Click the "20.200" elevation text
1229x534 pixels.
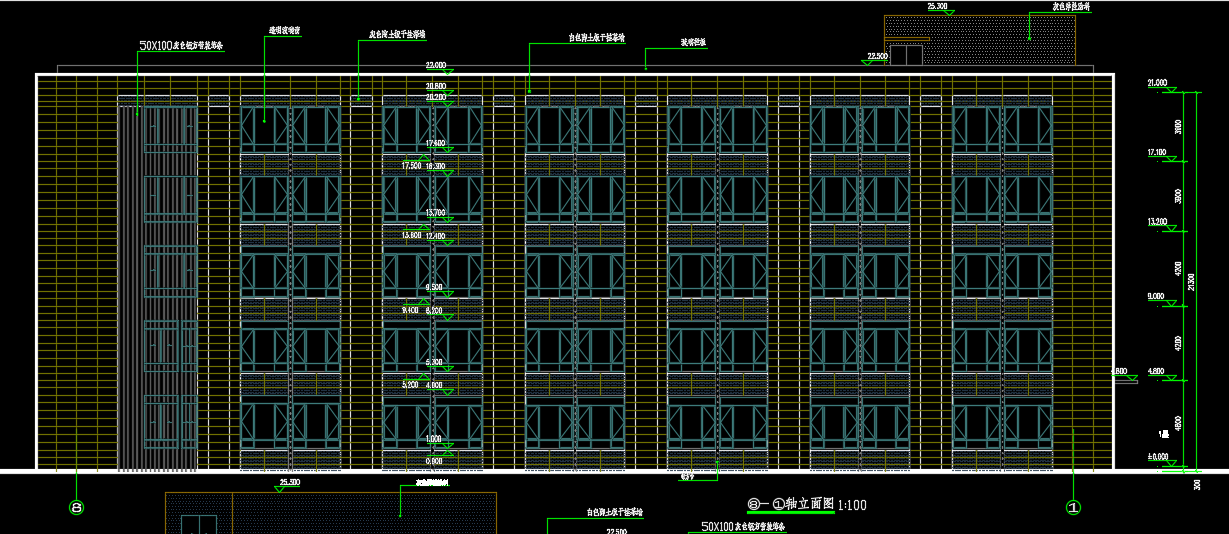[436, 97]
